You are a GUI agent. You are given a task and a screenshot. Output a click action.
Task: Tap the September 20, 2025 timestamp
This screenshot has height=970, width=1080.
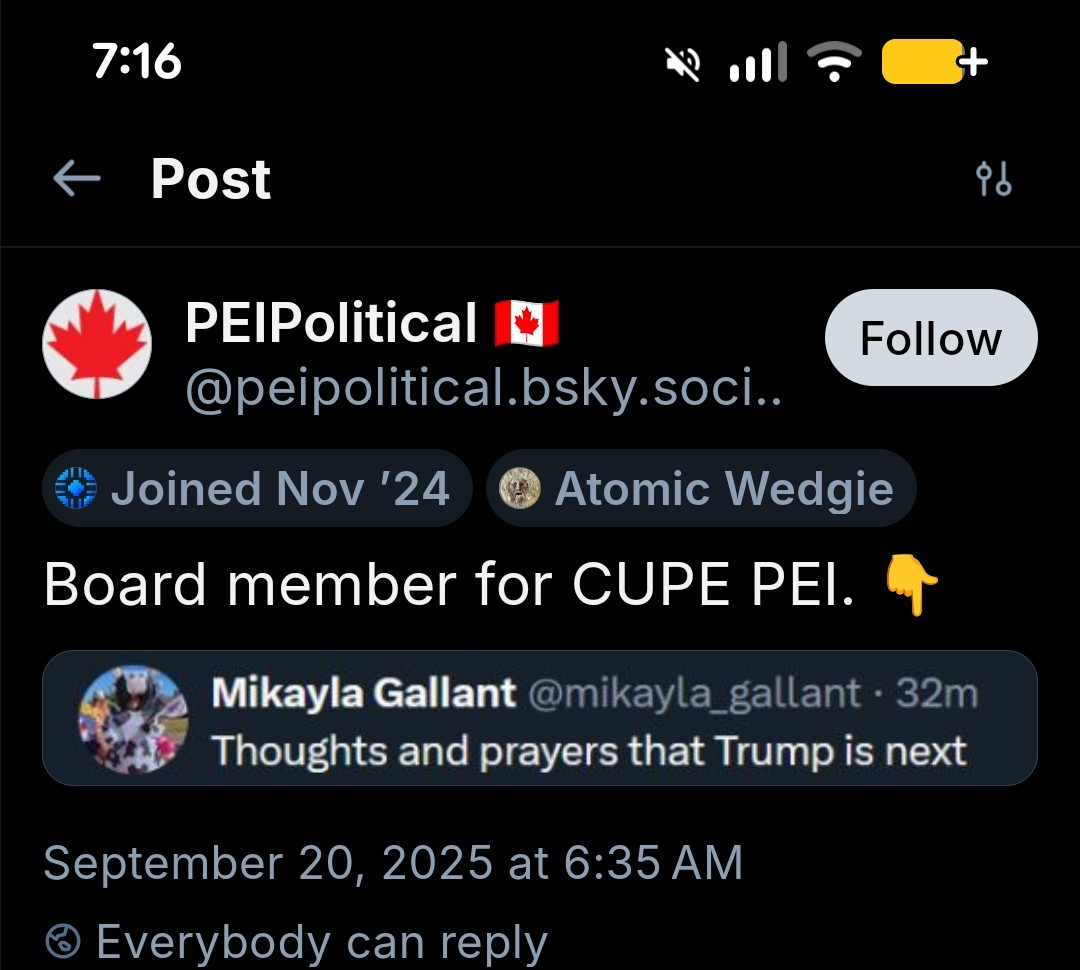pos(393,863)
